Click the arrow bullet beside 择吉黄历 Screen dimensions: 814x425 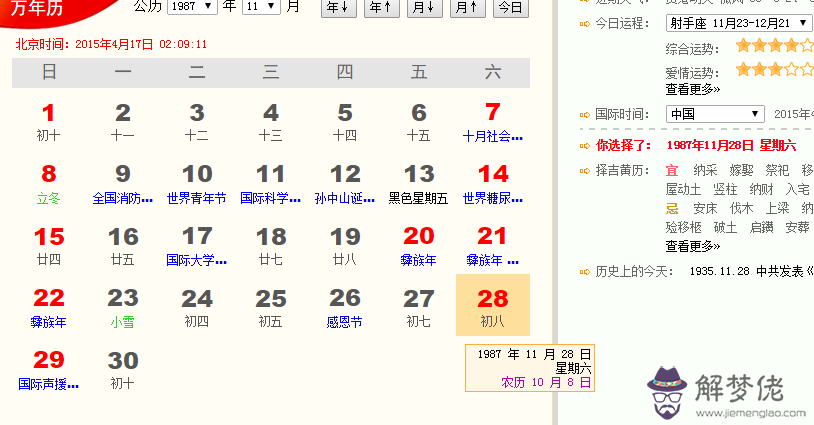[585, 171]
